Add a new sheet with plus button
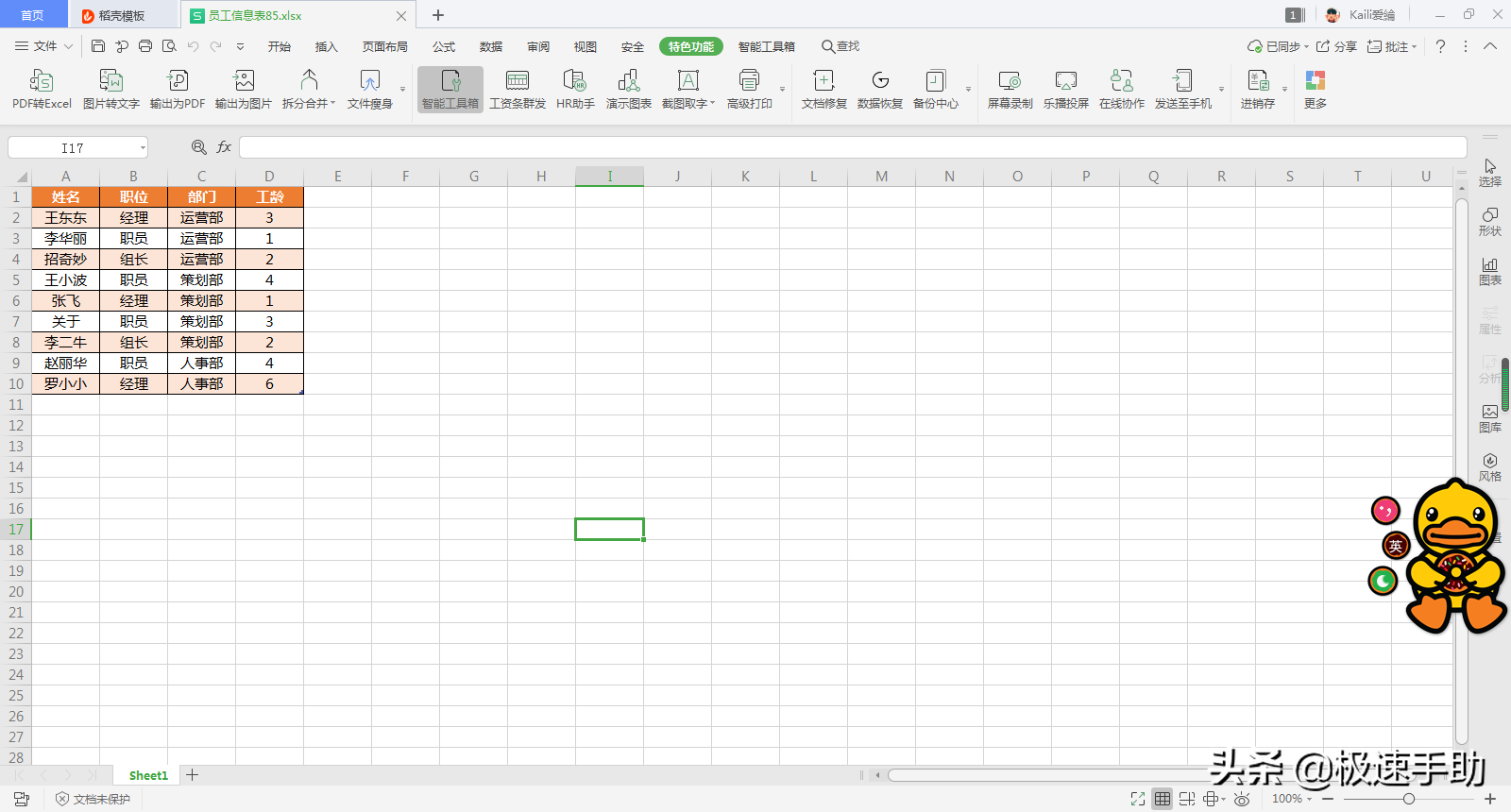The height and width of the screenshot is (812, 1511). coord(193,775)
